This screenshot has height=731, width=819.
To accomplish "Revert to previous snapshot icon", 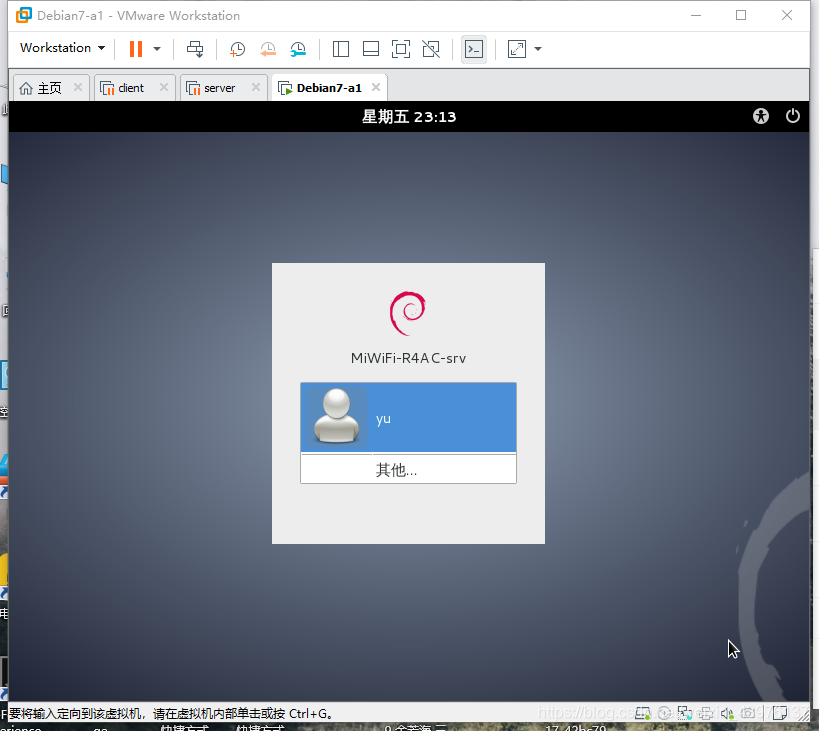I will [268, 49].
